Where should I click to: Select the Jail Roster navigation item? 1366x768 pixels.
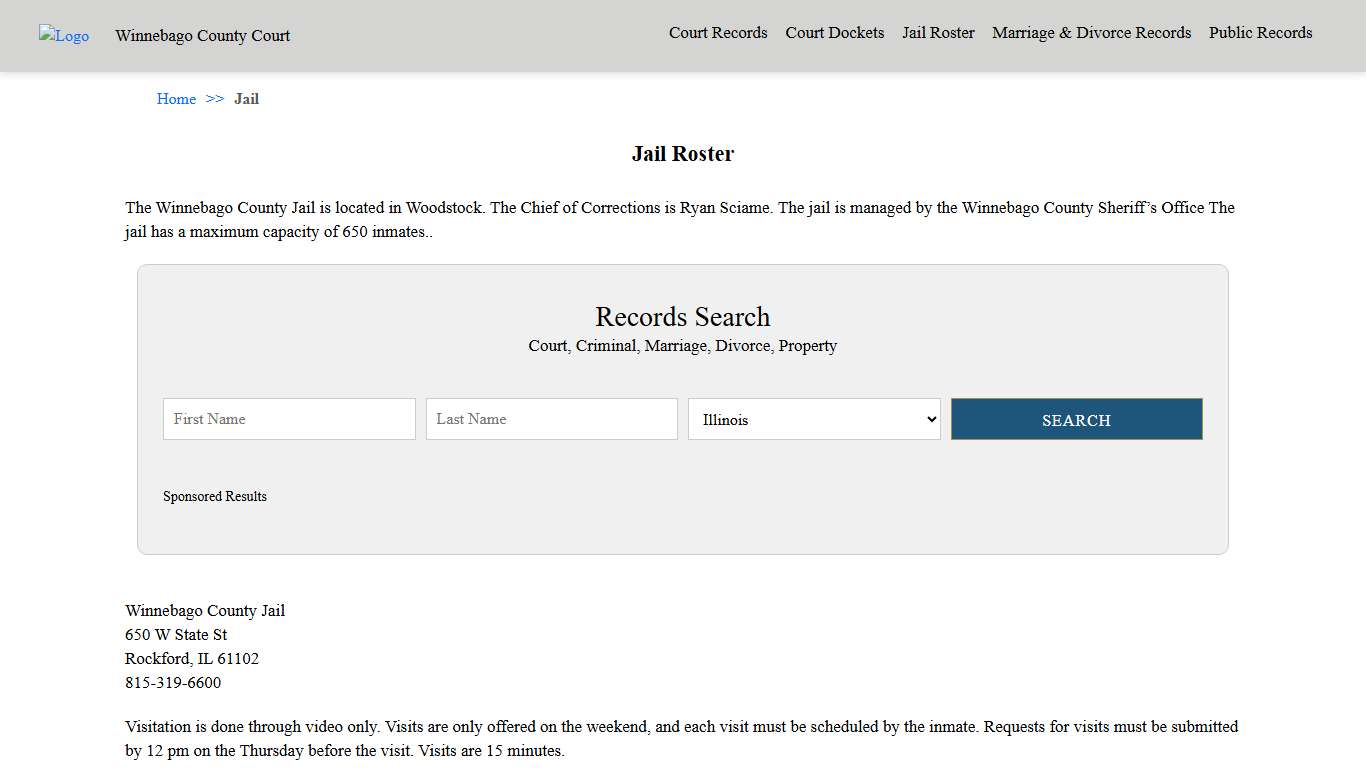point(937,32)
